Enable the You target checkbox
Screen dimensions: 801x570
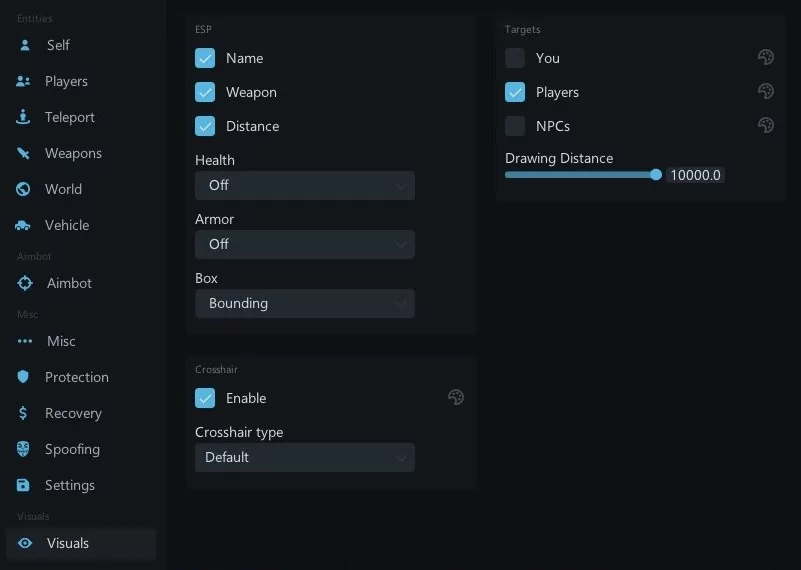pyautogui.click(x=515, y=58)
